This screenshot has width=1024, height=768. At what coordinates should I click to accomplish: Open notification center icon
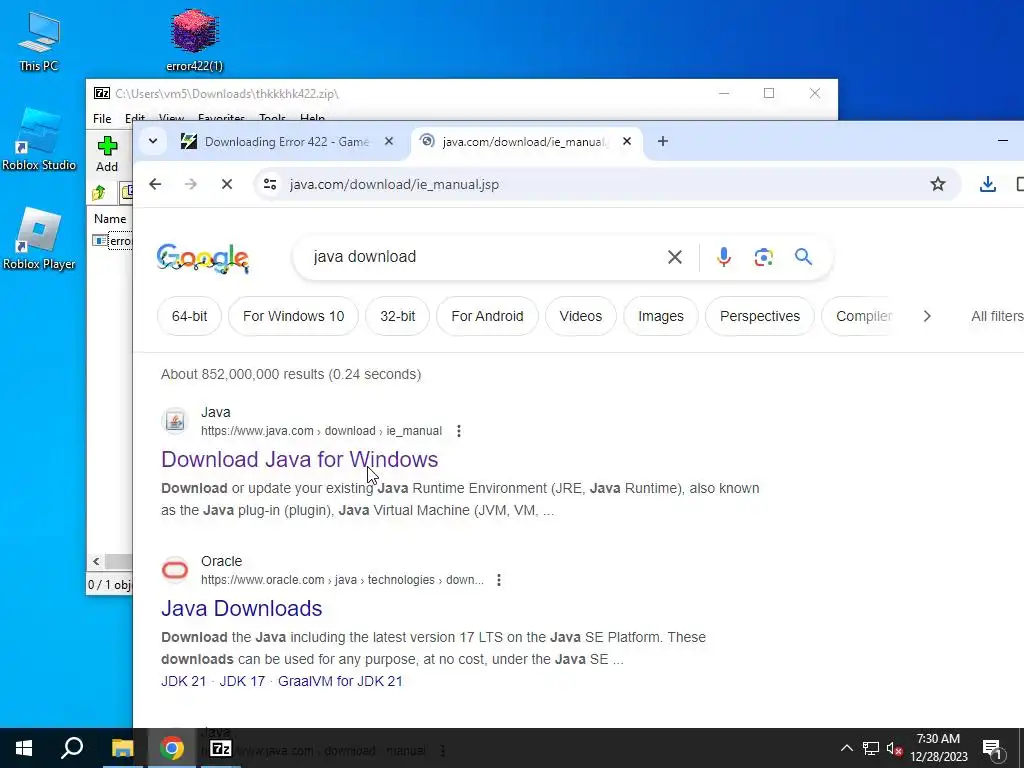tap(992, 749)
